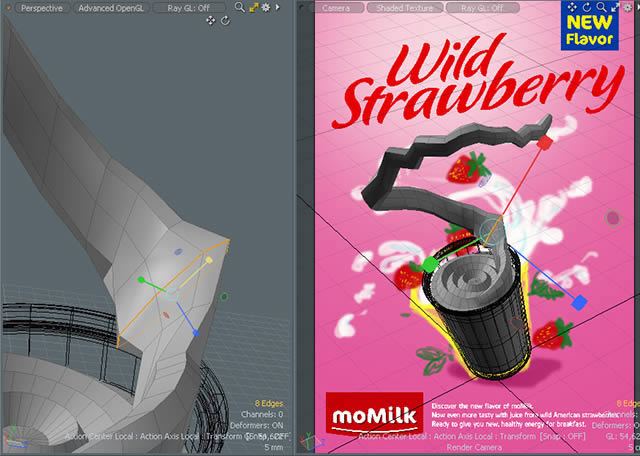Click the 'Channels: 0' status text
640x456 pixels.
pos(262,414)
